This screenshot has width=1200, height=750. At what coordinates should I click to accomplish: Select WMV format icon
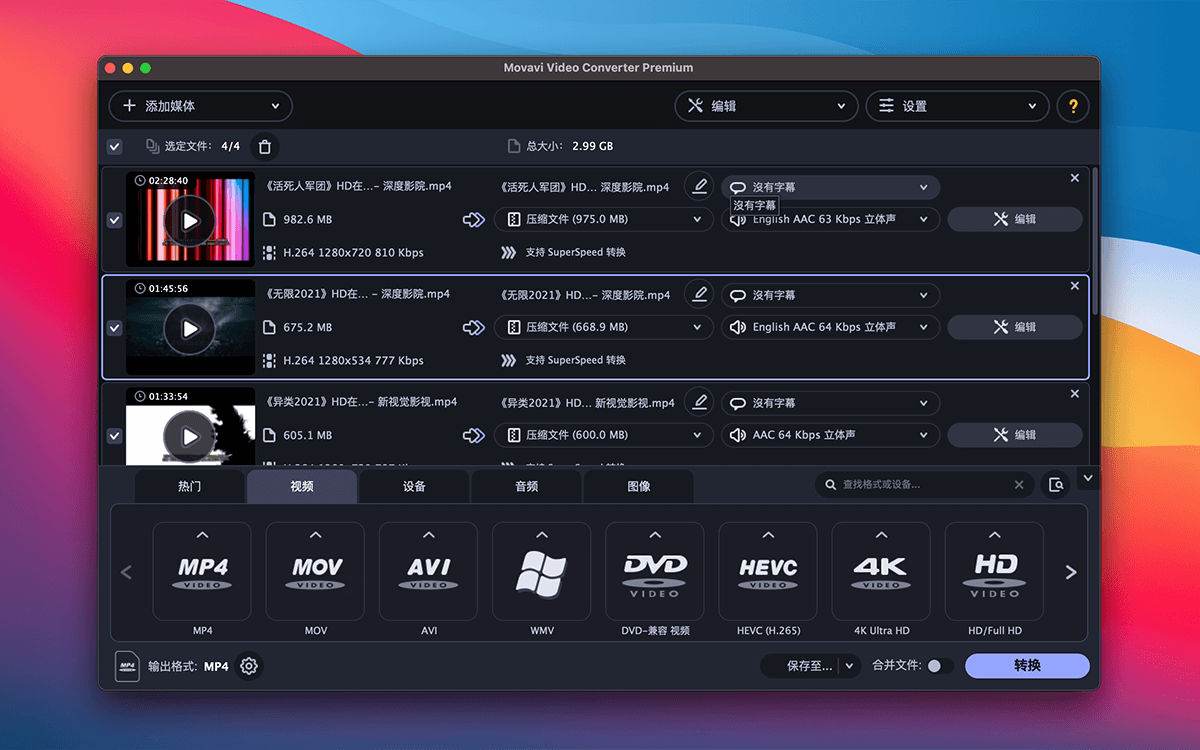(541, 571)
